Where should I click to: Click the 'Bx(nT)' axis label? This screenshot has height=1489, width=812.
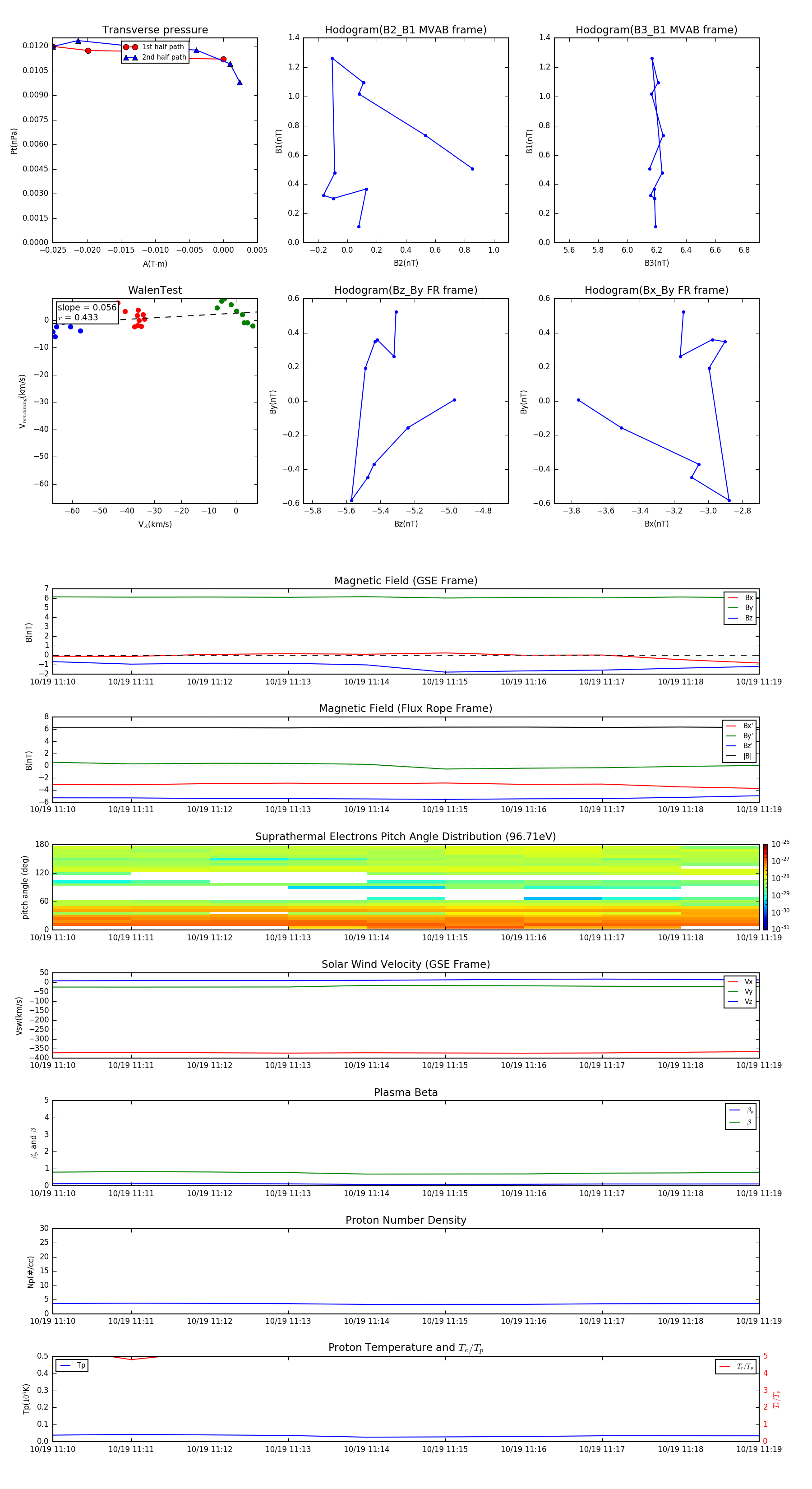click(x=656, y=524)
